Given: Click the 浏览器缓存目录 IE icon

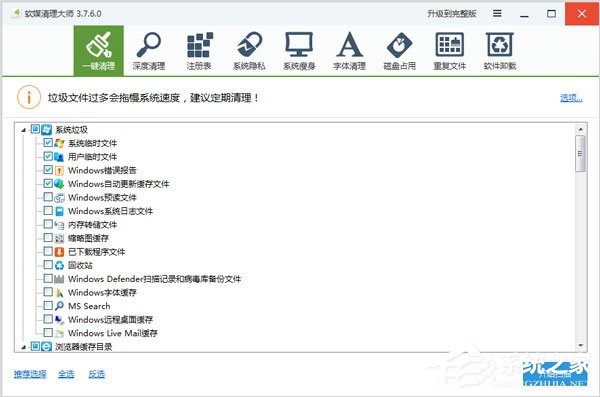Looking at the screenshot, I should pos(47,346).
